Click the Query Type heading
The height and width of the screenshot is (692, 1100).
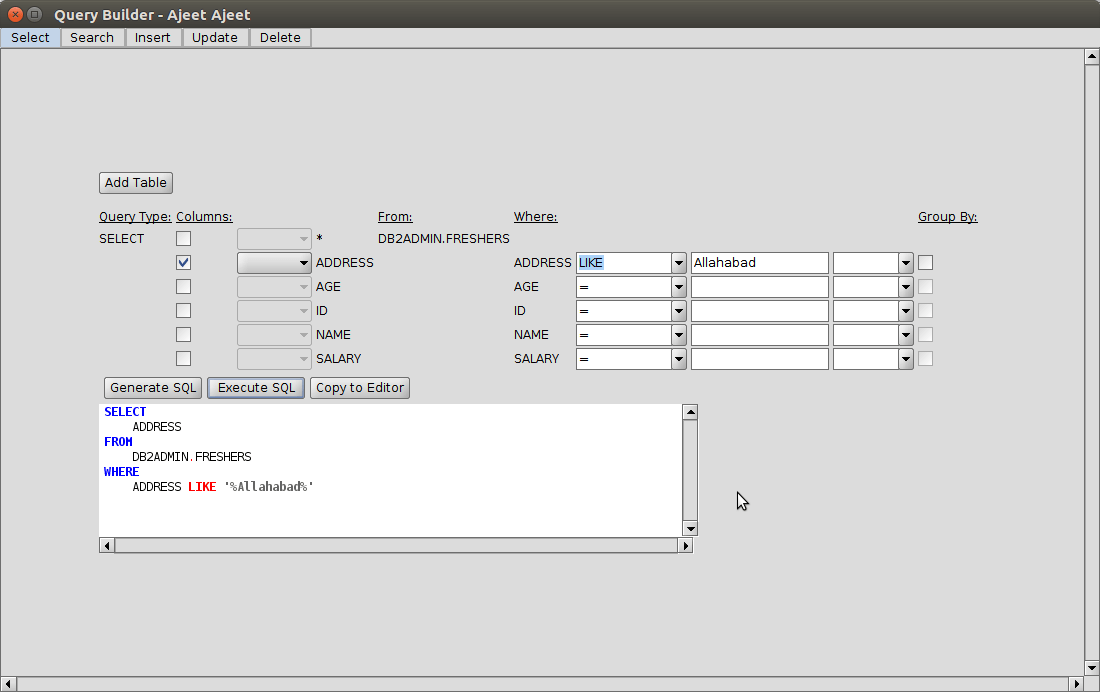click(x=135, y=217)
